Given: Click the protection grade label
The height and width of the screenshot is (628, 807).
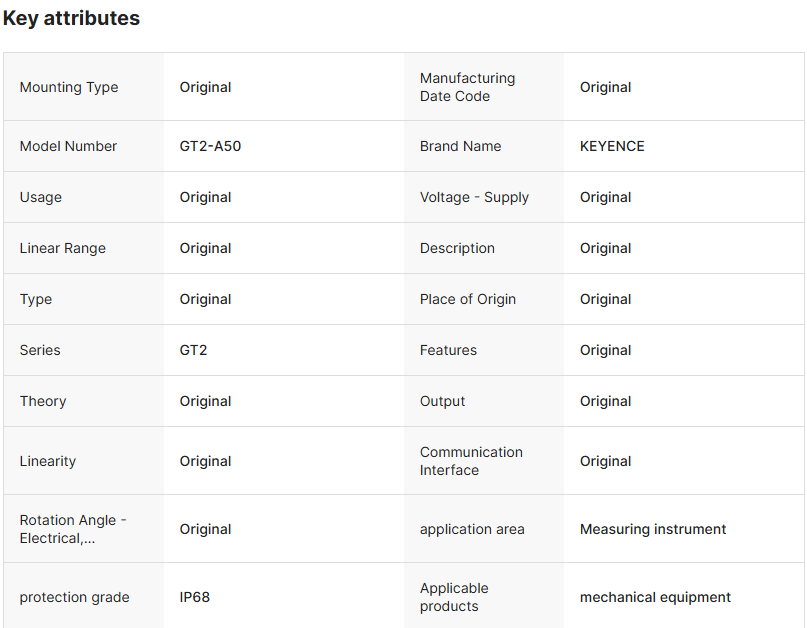Looking at the screenshot, I should coord(74,597).
